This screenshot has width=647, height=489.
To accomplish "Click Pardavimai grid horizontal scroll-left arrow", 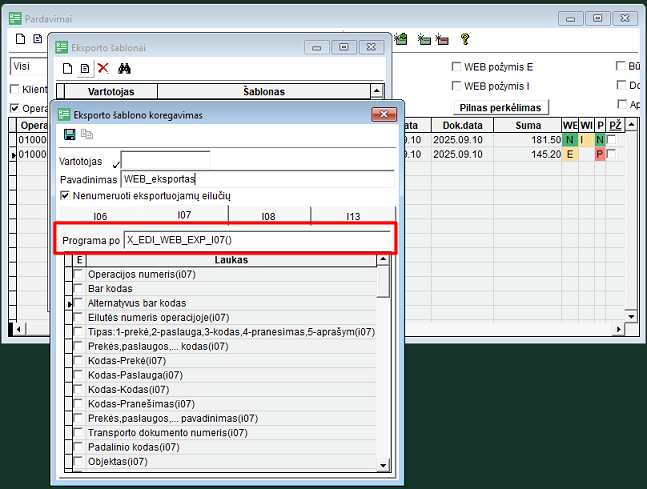I will (x=19, y=329).
